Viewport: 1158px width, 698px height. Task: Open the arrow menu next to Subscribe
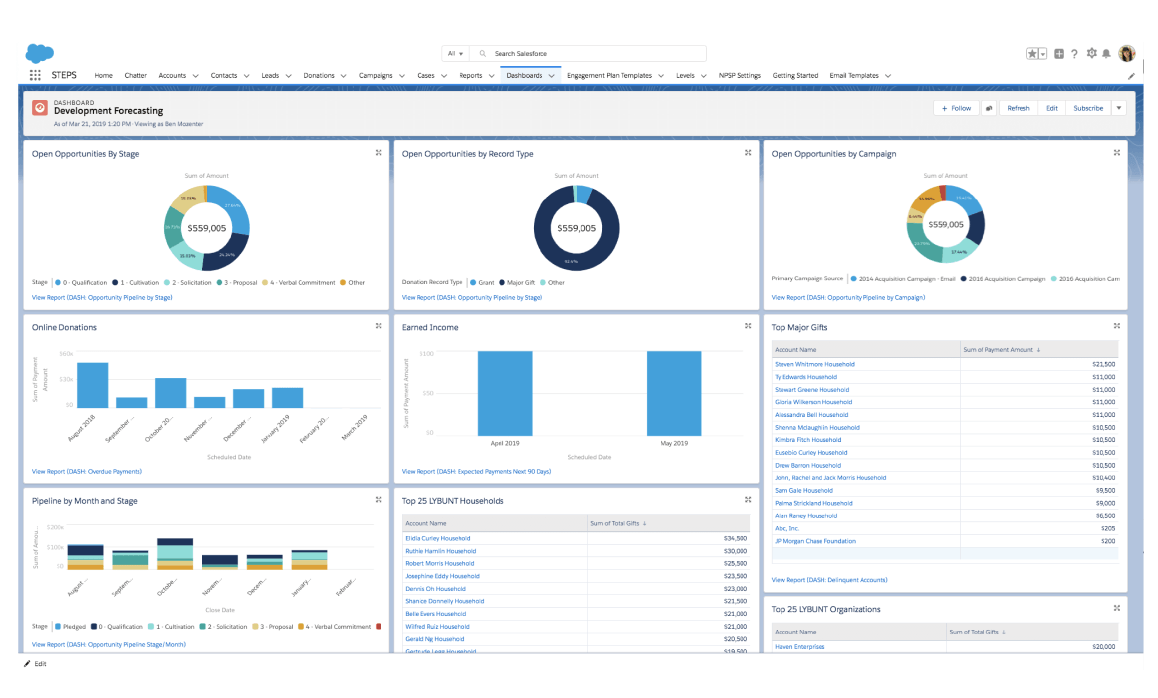click(x=1119, y=107)
